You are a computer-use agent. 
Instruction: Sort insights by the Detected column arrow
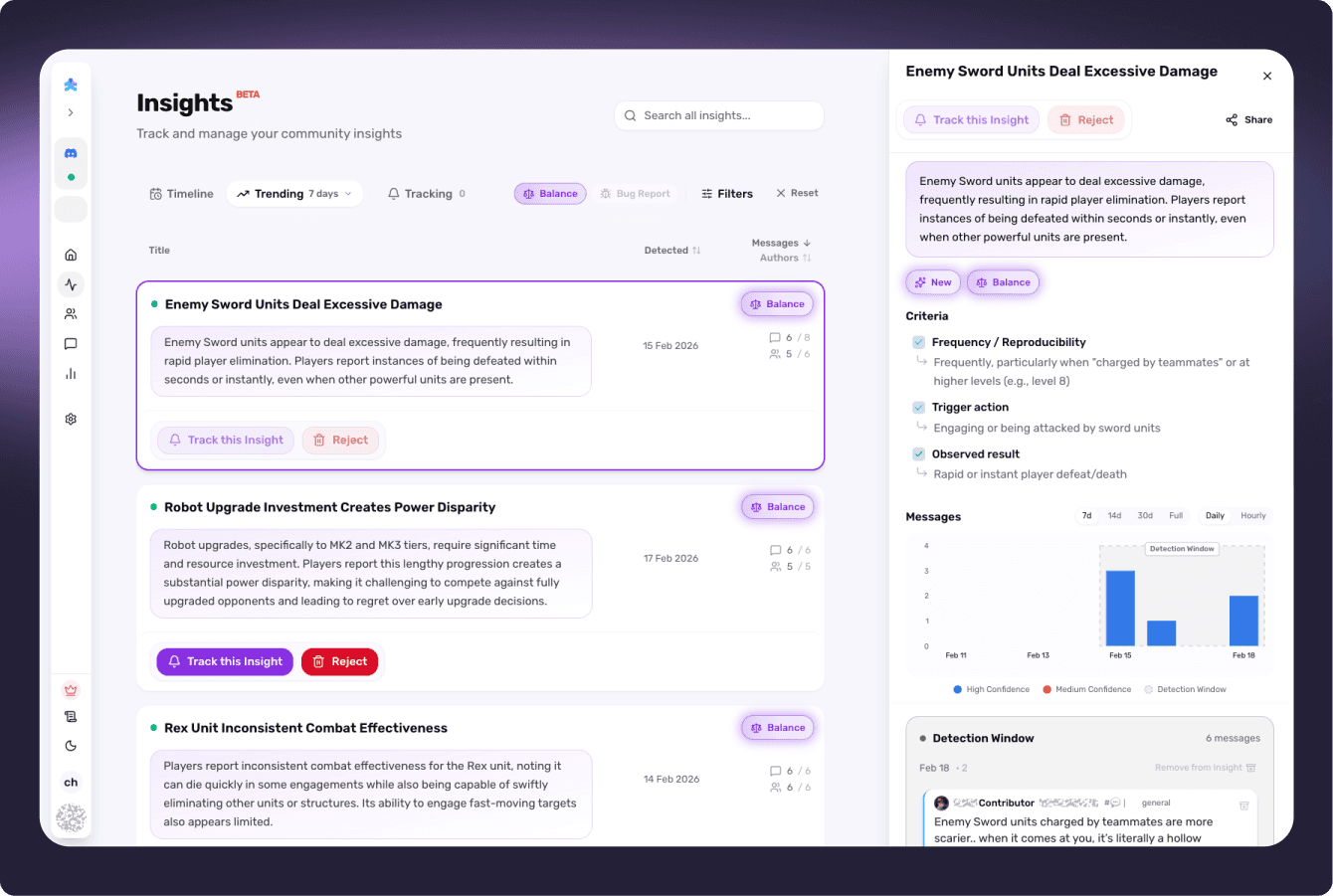tap(697, 250)
